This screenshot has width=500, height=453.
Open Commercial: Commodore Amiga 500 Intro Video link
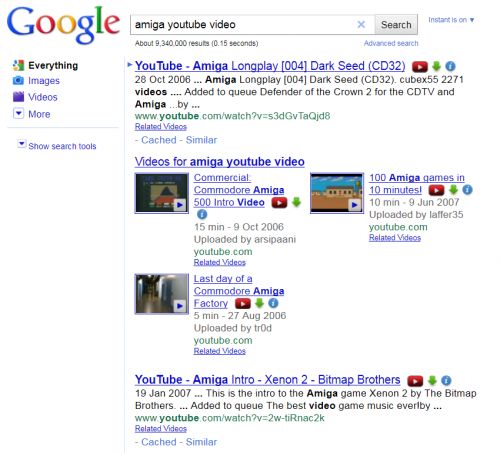point(239,190)
